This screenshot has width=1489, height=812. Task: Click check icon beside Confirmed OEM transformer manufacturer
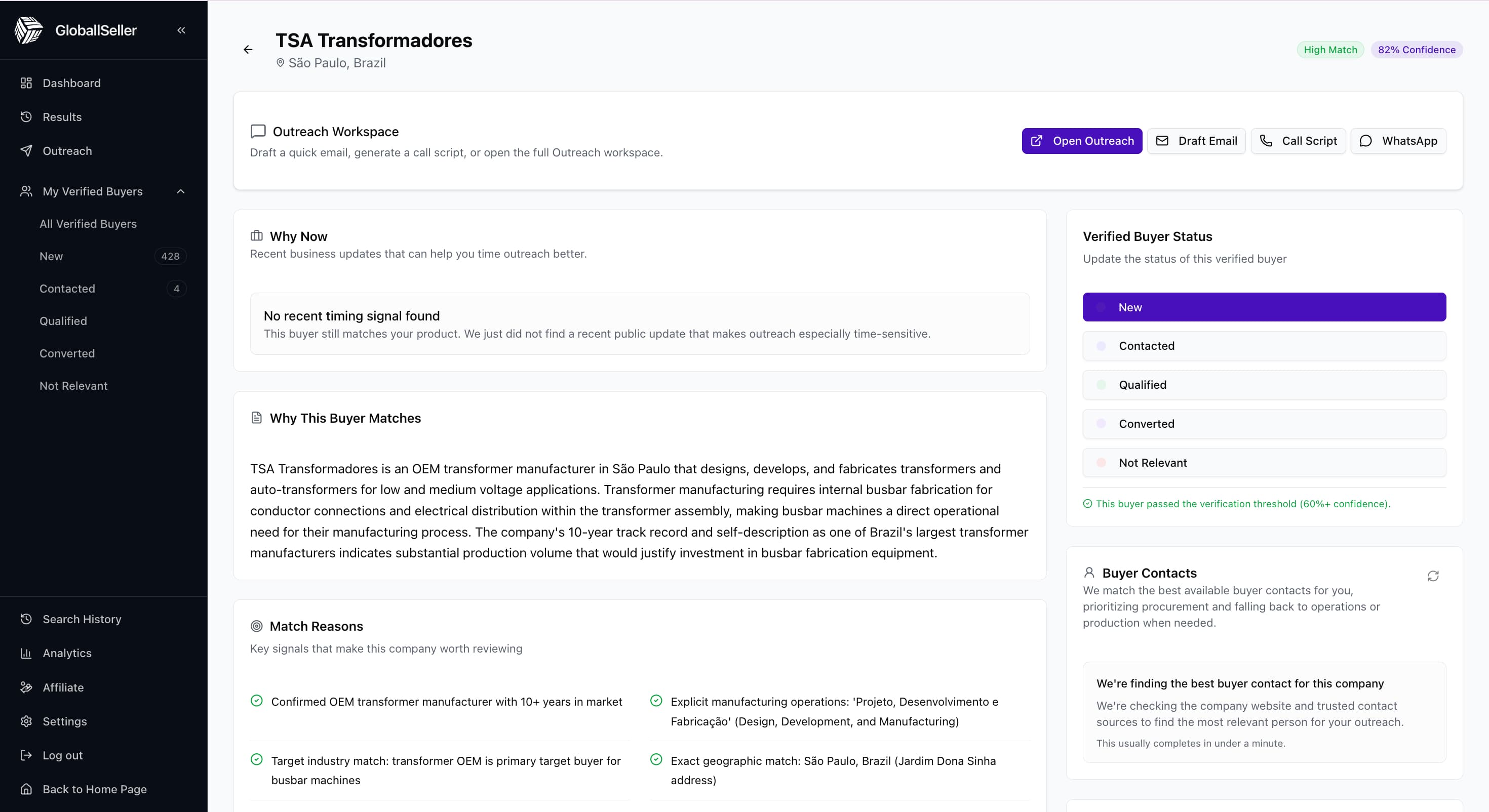coord(257,701)
